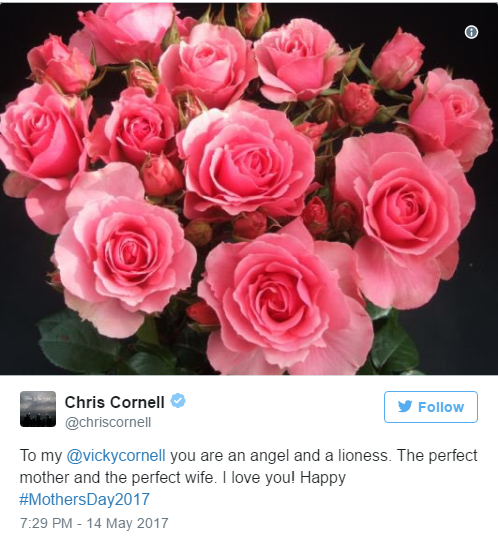
Task: Open Chris Cornell's profile avatar thumbnail
Action: (38, 409)
